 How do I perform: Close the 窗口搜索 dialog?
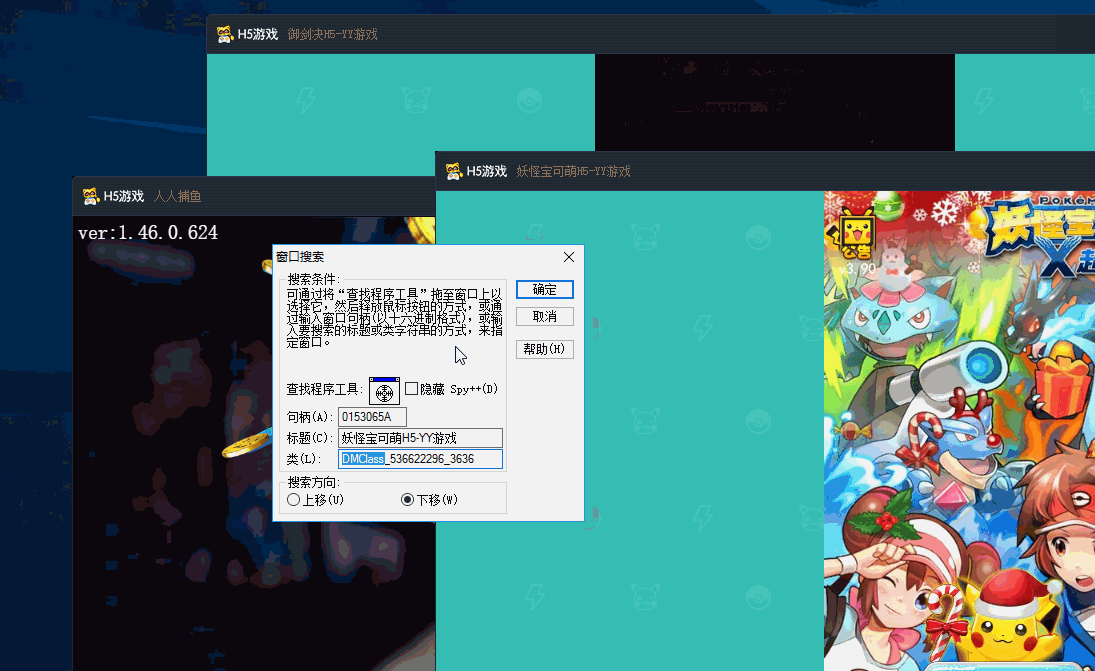click(568, 257)
